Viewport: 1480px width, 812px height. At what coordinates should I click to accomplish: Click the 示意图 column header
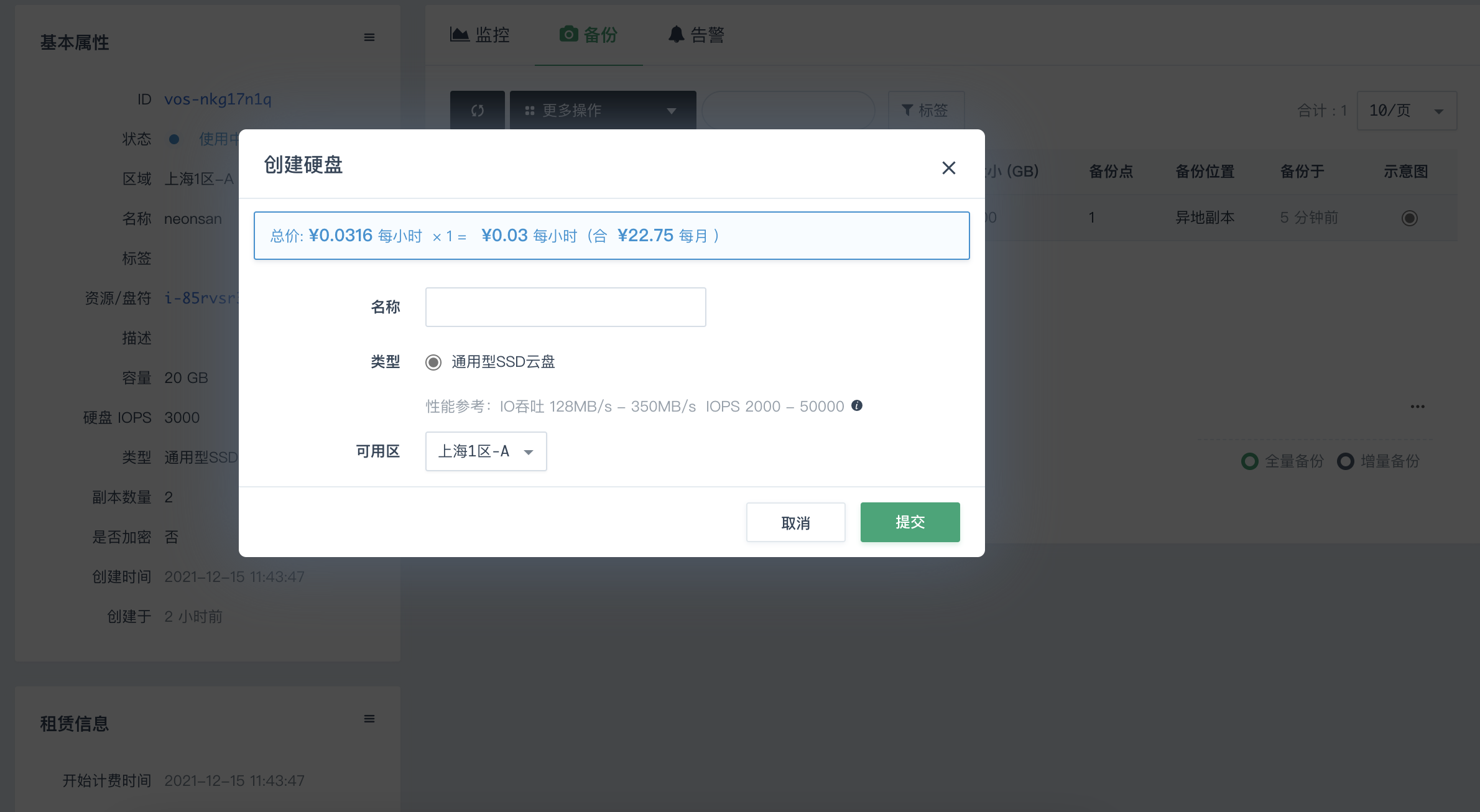pos(1405,172)
